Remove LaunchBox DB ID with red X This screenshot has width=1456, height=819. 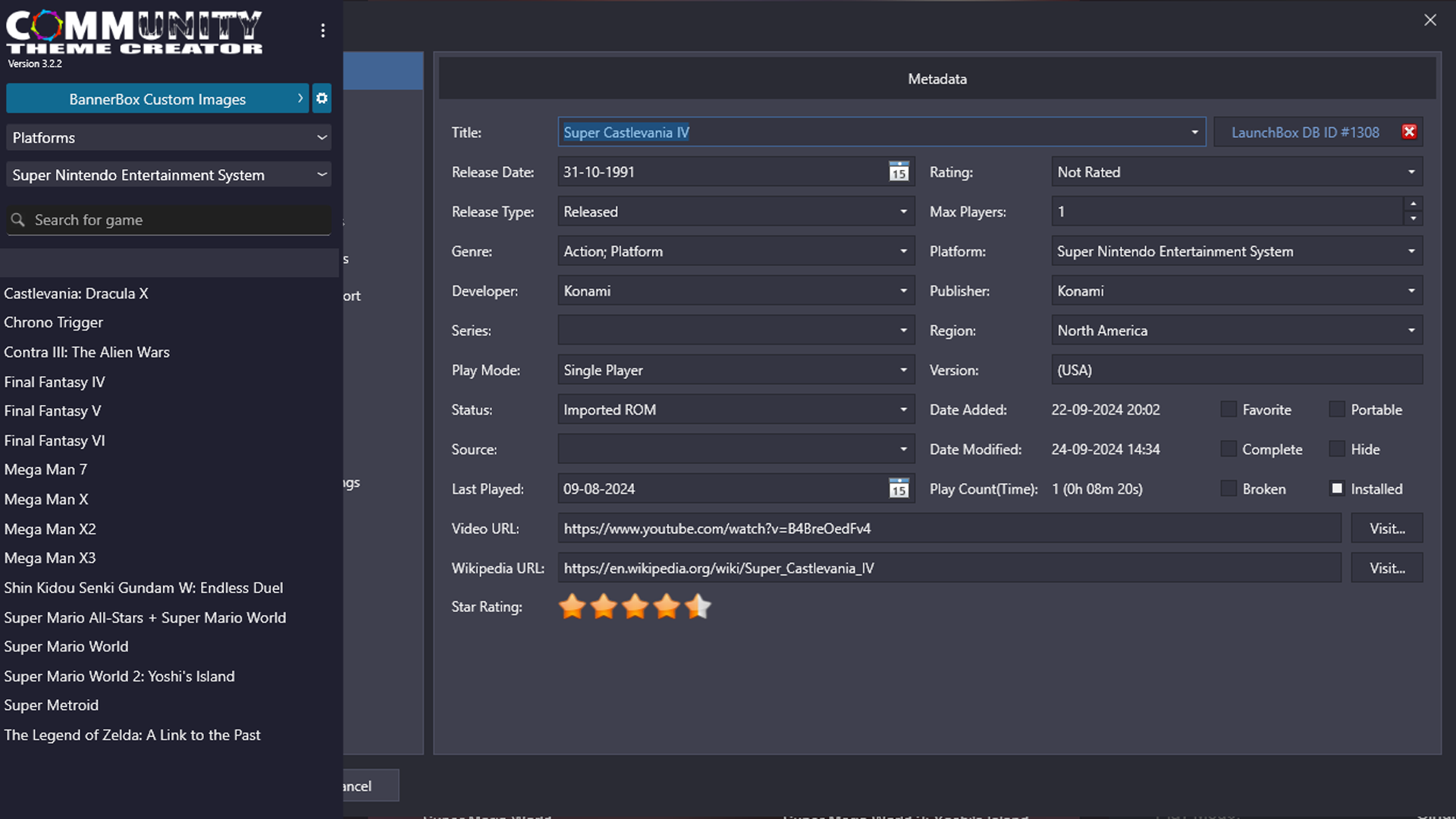1409,132
